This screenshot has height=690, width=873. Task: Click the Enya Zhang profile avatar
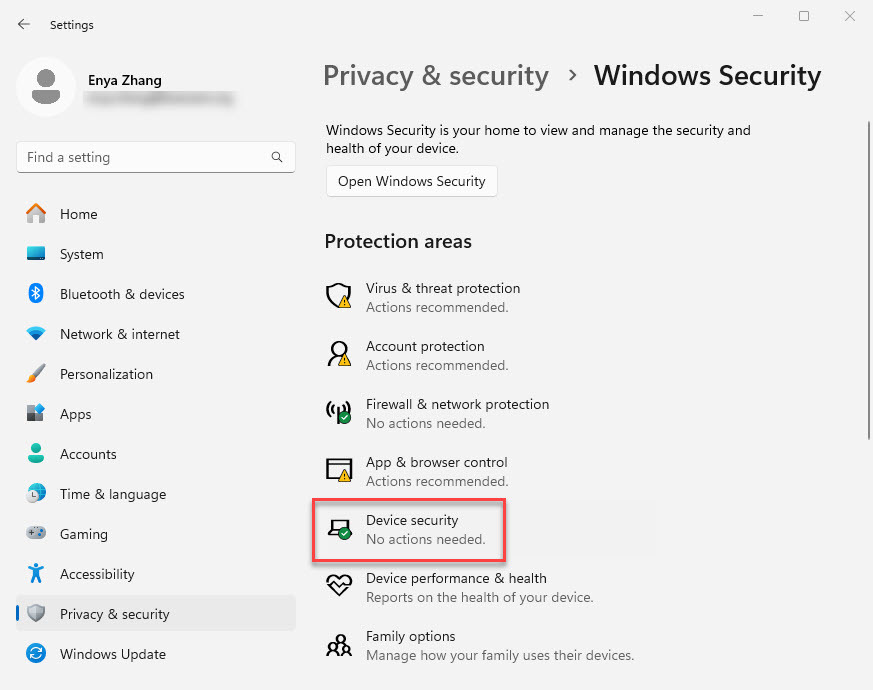pos(45,87)
